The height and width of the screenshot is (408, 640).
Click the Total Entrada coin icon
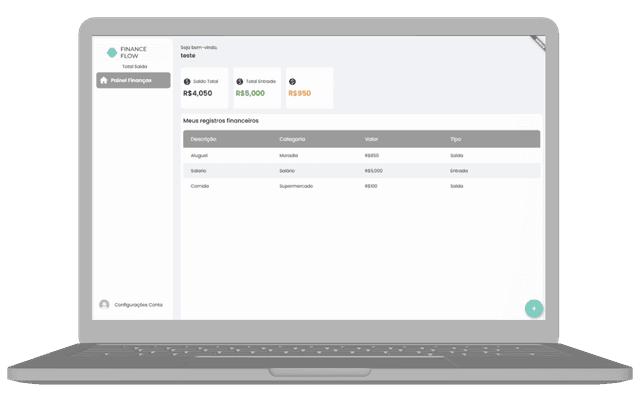click(x=240, y=81)
